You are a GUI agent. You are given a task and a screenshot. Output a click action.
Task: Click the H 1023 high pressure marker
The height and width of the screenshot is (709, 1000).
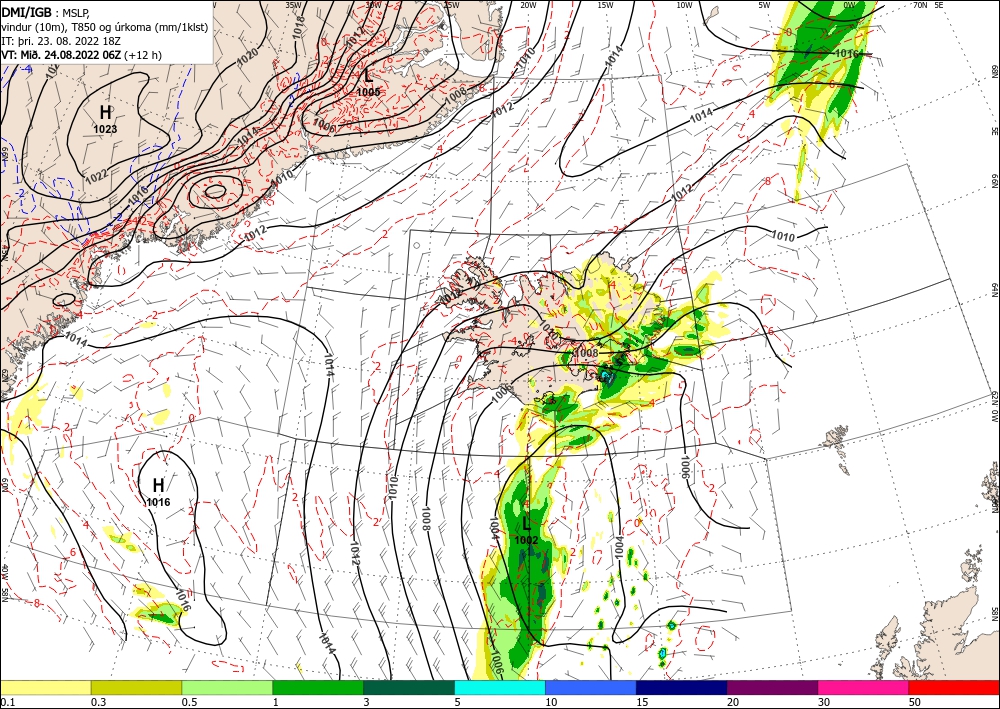click(x=106, y=119)
